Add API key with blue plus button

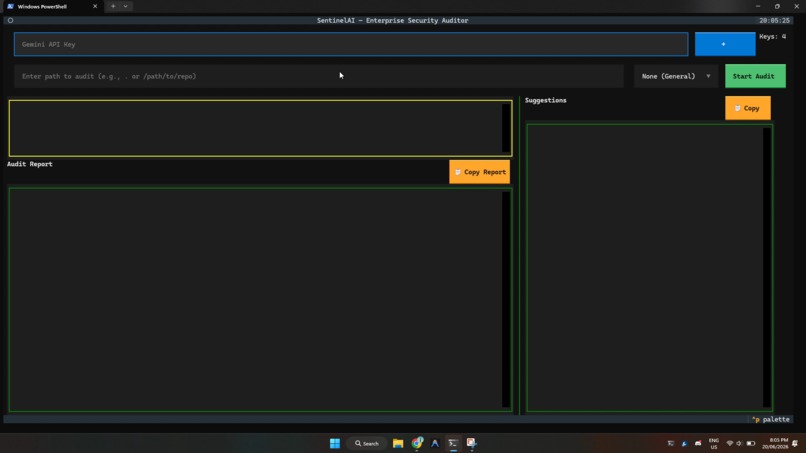[725, 44]
